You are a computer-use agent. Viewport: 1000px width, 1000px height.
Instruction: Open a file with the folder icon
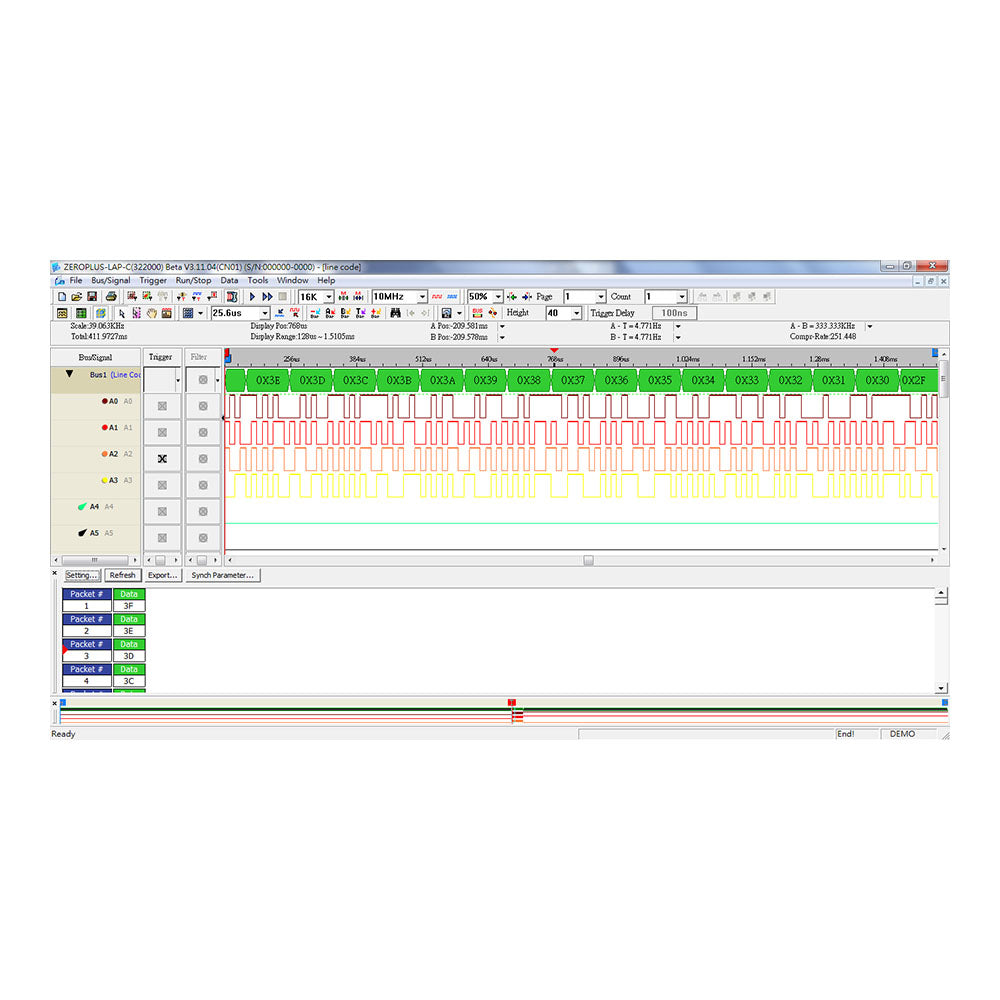[x=77, y=297]
